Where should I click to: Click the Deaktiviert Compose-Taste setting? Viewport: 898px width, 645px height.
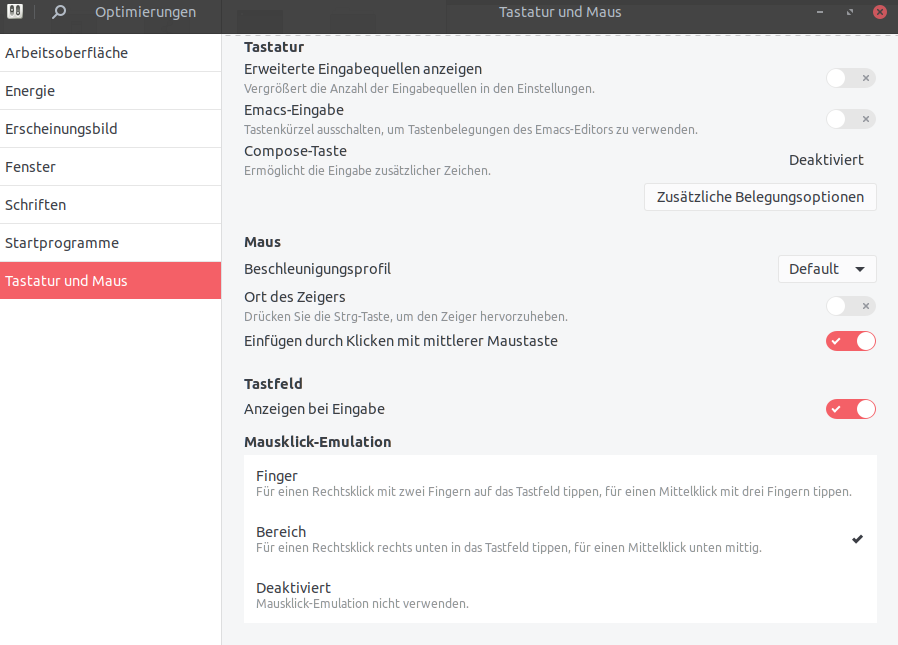826,160
